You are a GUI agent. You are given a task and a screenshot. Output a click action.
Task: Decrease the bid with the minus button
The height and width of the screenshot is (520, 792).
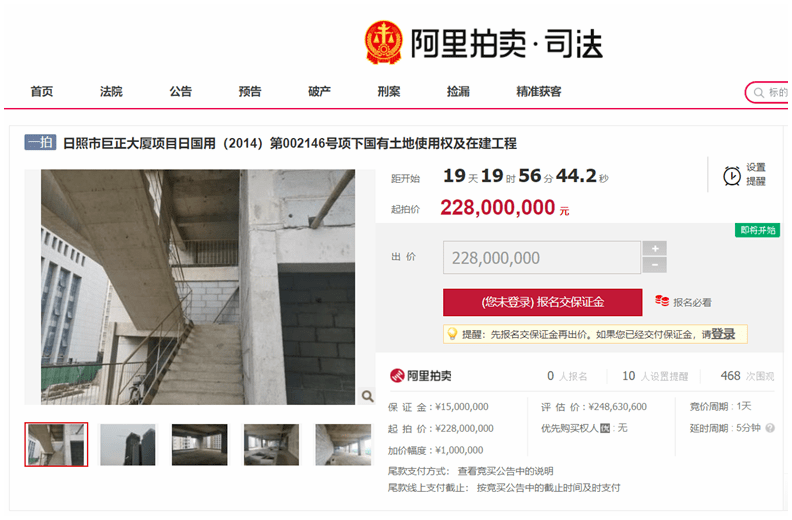point(655,265)
